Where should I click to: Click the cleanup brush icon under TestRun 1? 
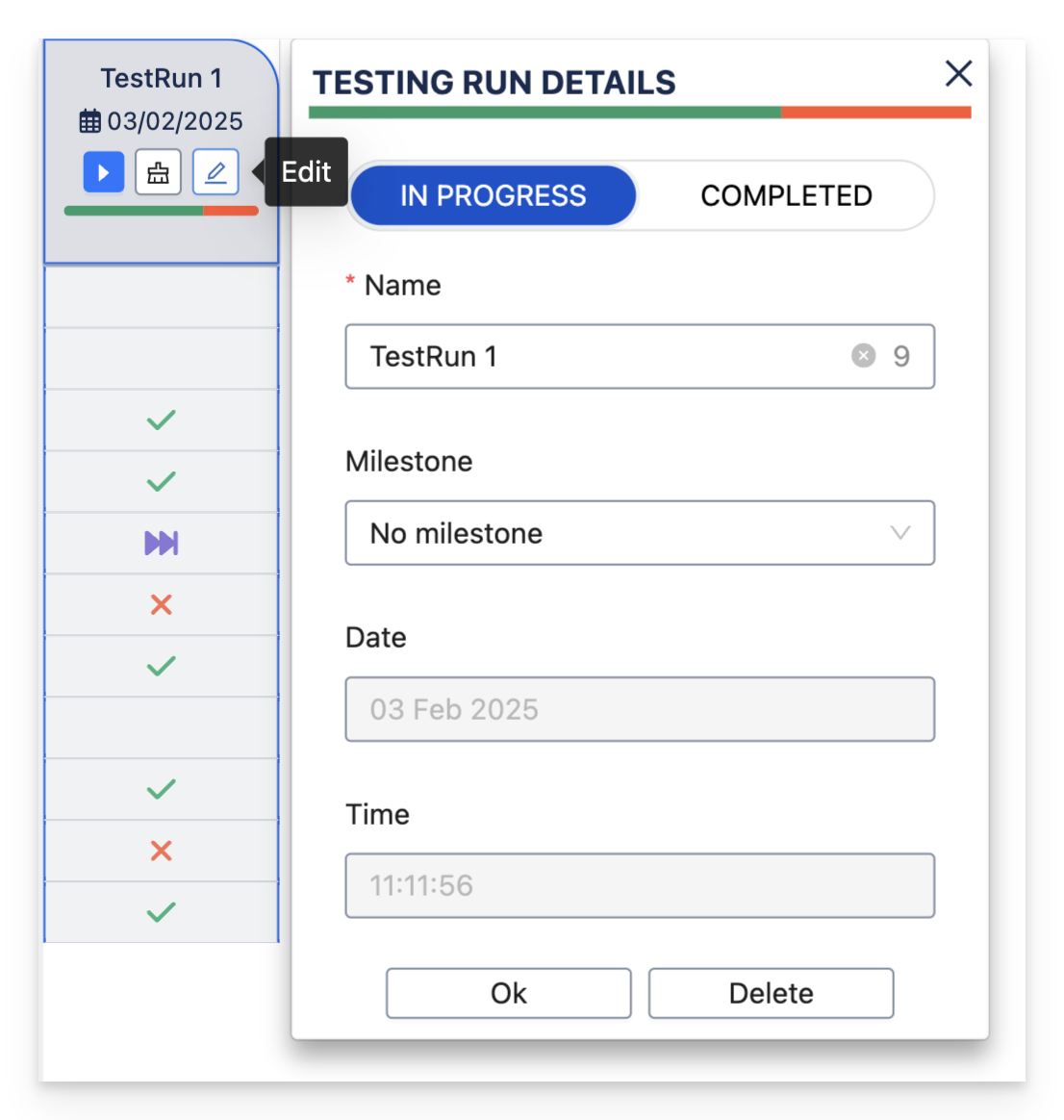(x=159, y=173)
